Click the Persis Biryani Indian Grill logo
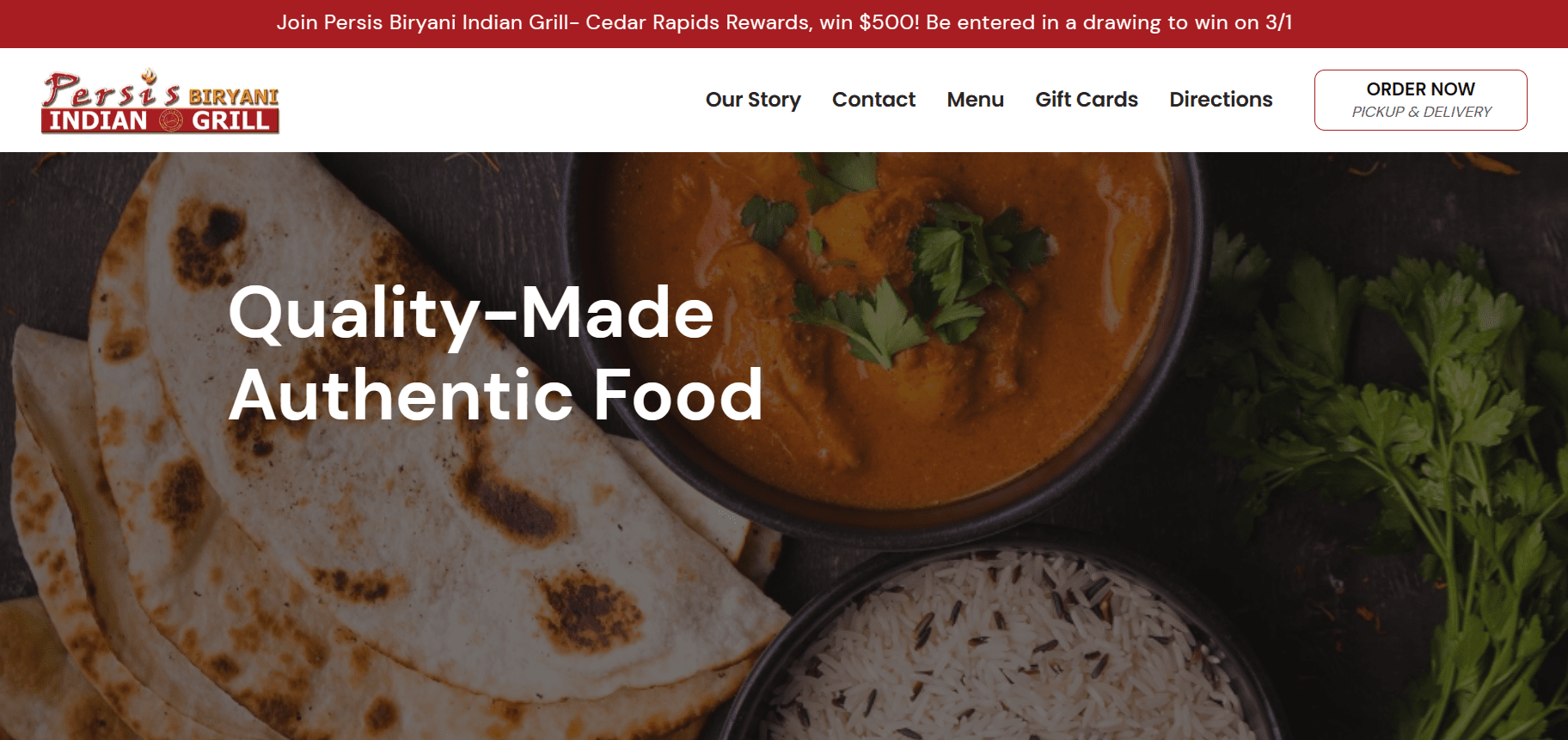Viewport: 1568px width, 740px height. 161,101
